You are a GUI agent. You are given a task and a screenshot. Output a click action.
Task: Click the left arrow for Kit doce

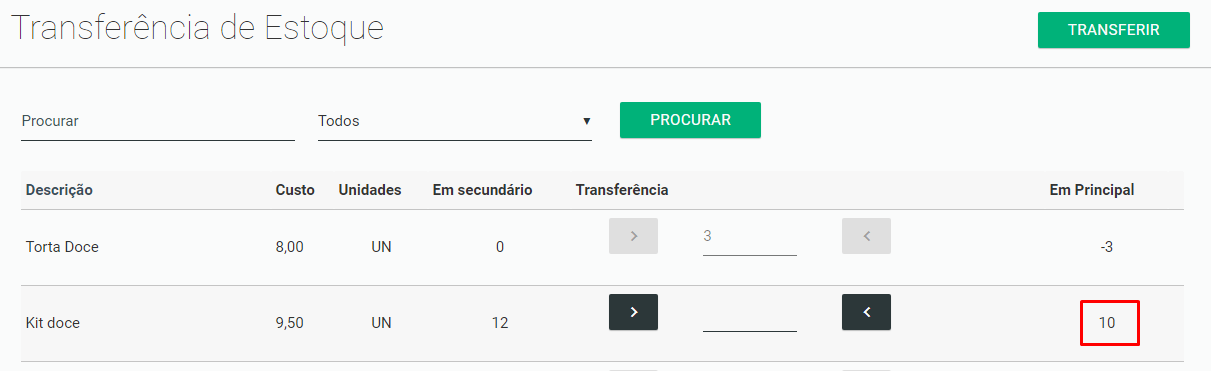point(866,312)
